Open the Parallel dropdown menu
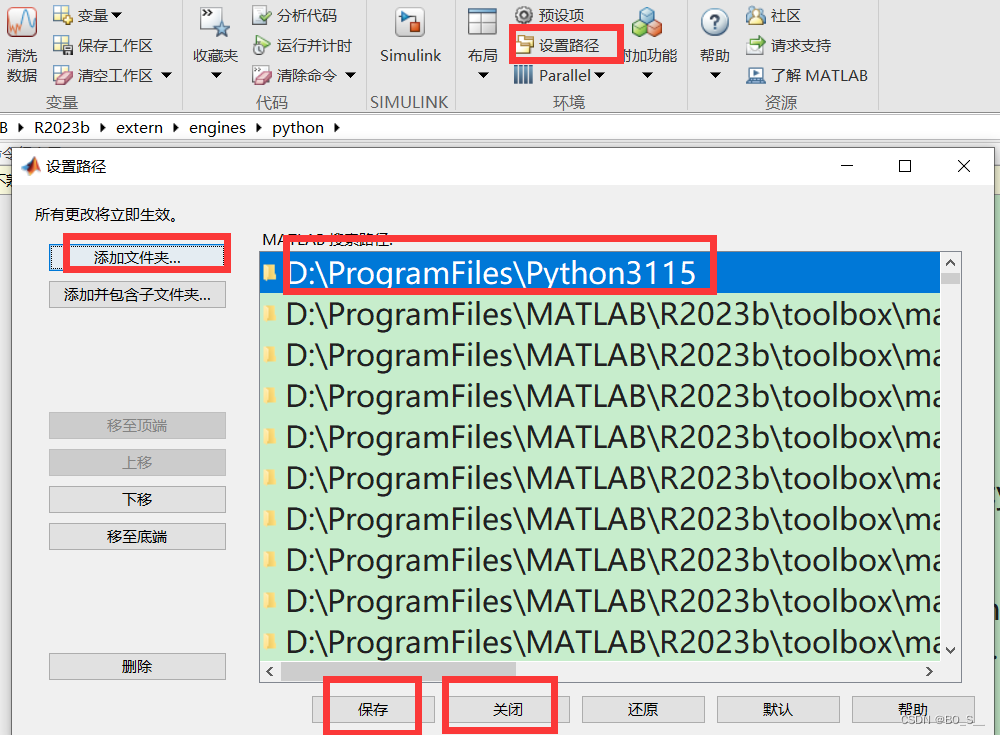 (559, 75)
